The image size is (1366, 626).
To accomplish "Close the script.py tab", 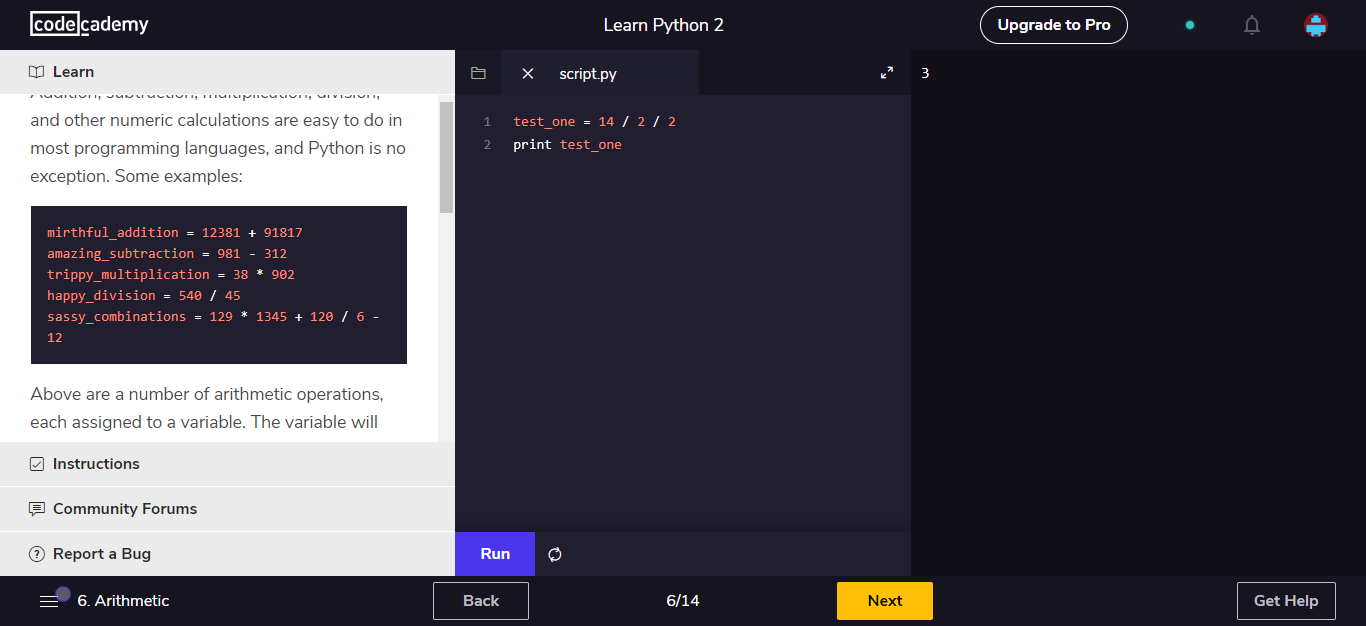I will (x=527, y=72).
